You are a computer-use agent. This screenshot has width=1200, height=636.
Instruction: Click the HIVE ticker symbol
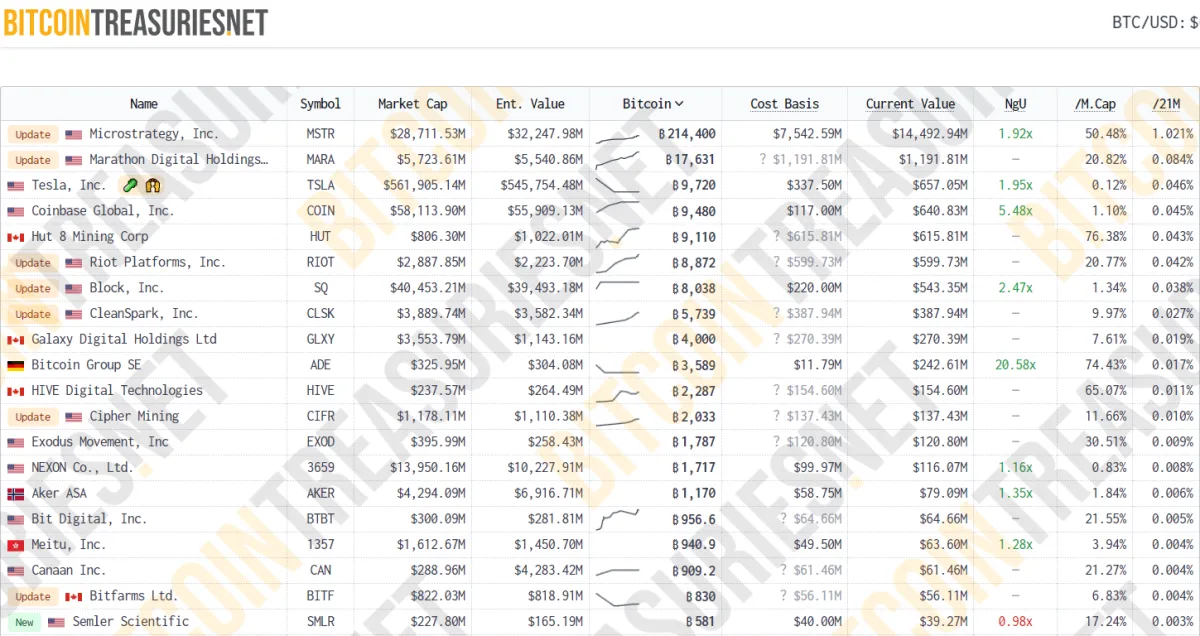tap(320, 391)
